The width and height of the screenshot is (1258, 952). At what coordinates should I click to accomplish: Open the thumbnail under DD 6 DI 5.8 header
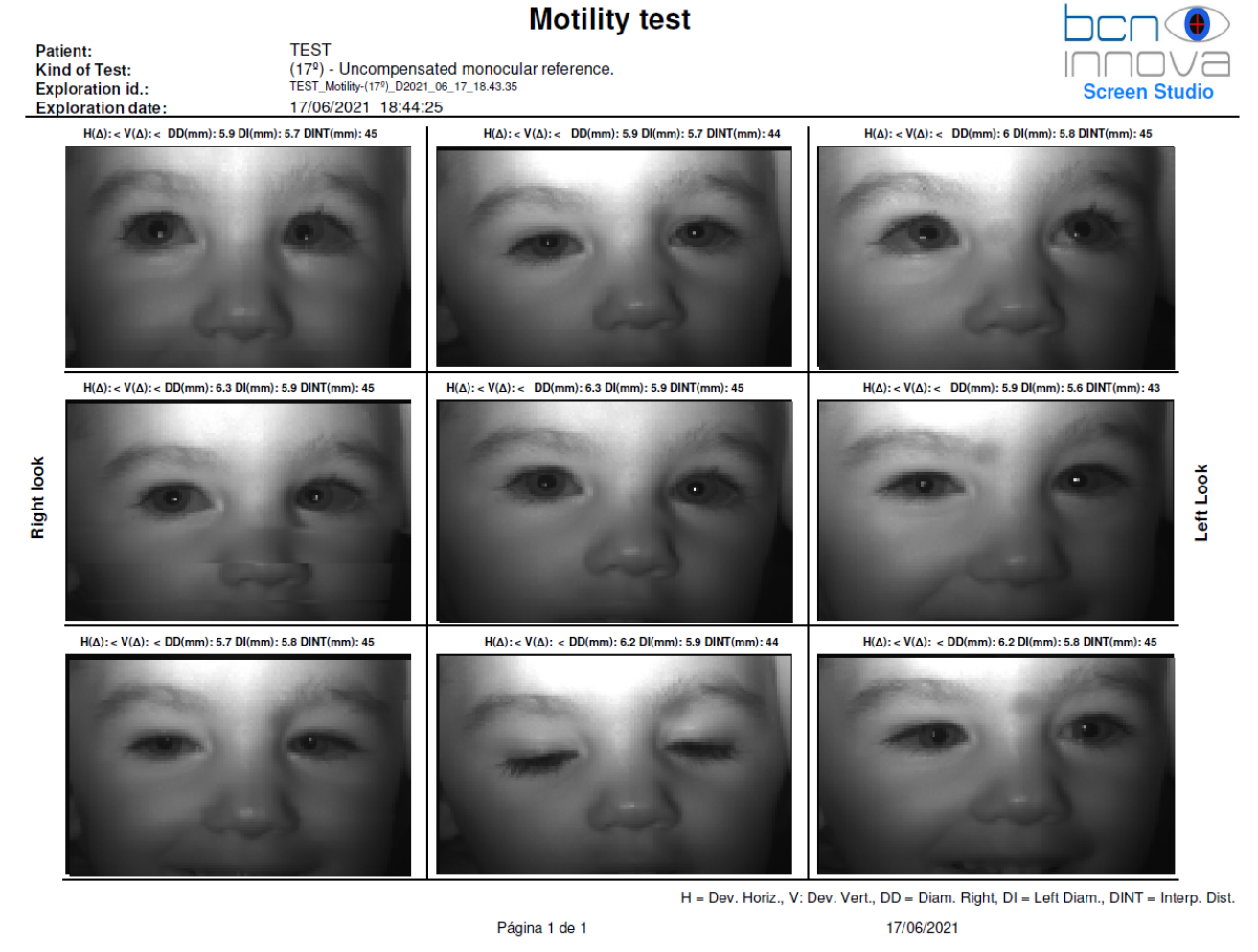coord(995,257)
